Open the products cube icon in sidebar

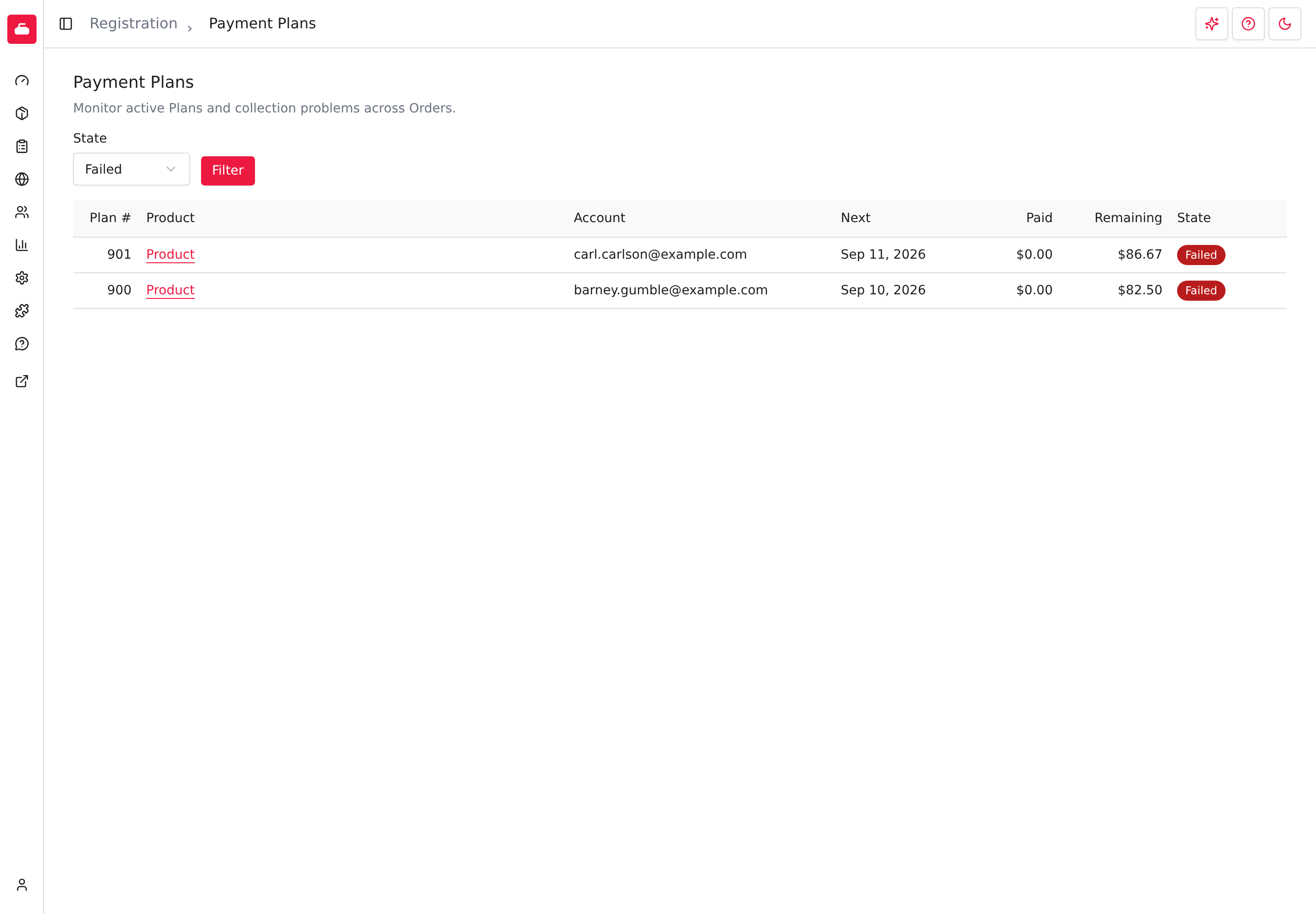pyautogui.click(x=22, y=113)
